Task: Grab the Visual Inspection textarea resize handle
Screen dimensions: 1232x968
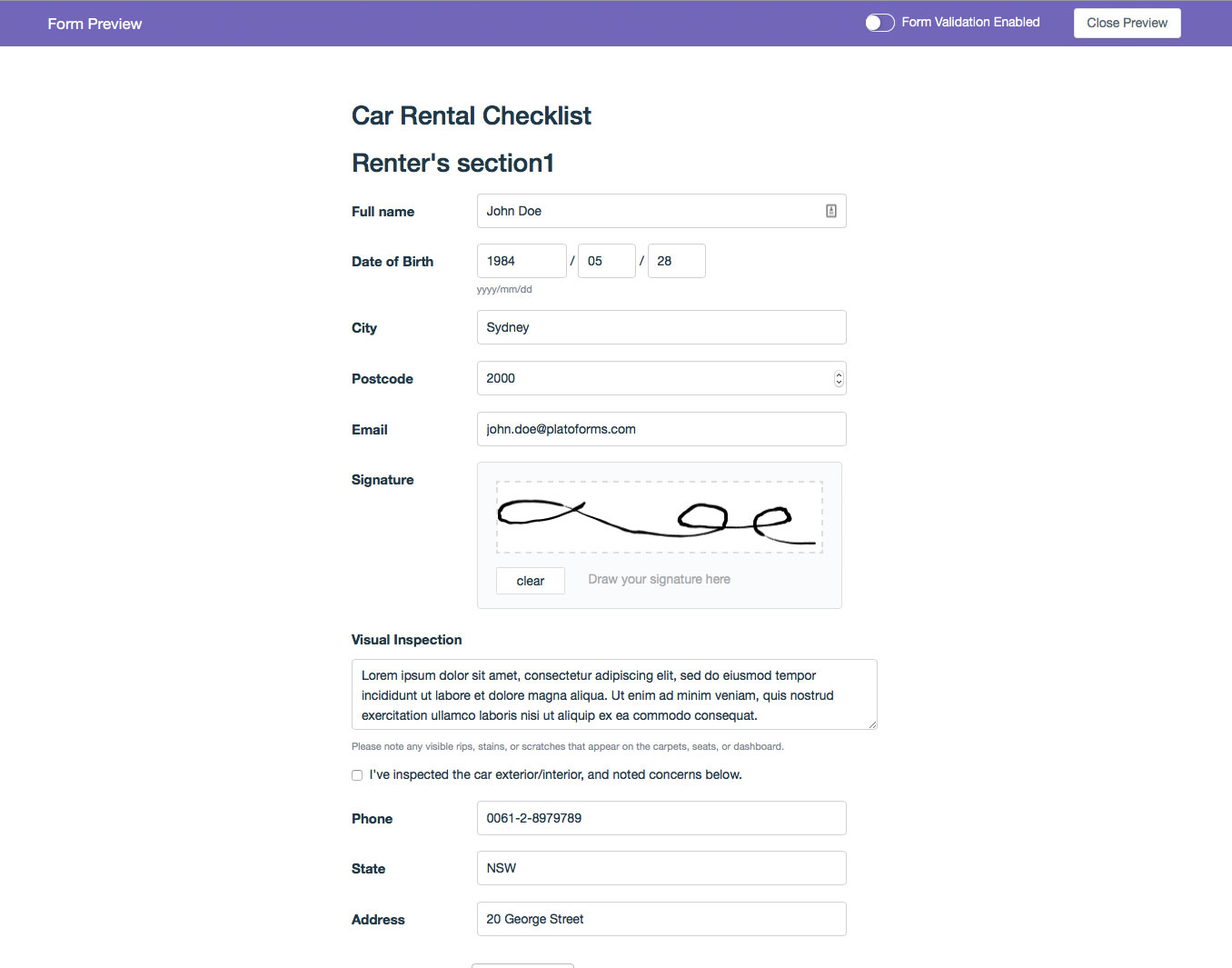Action: [x=872, y=724]
